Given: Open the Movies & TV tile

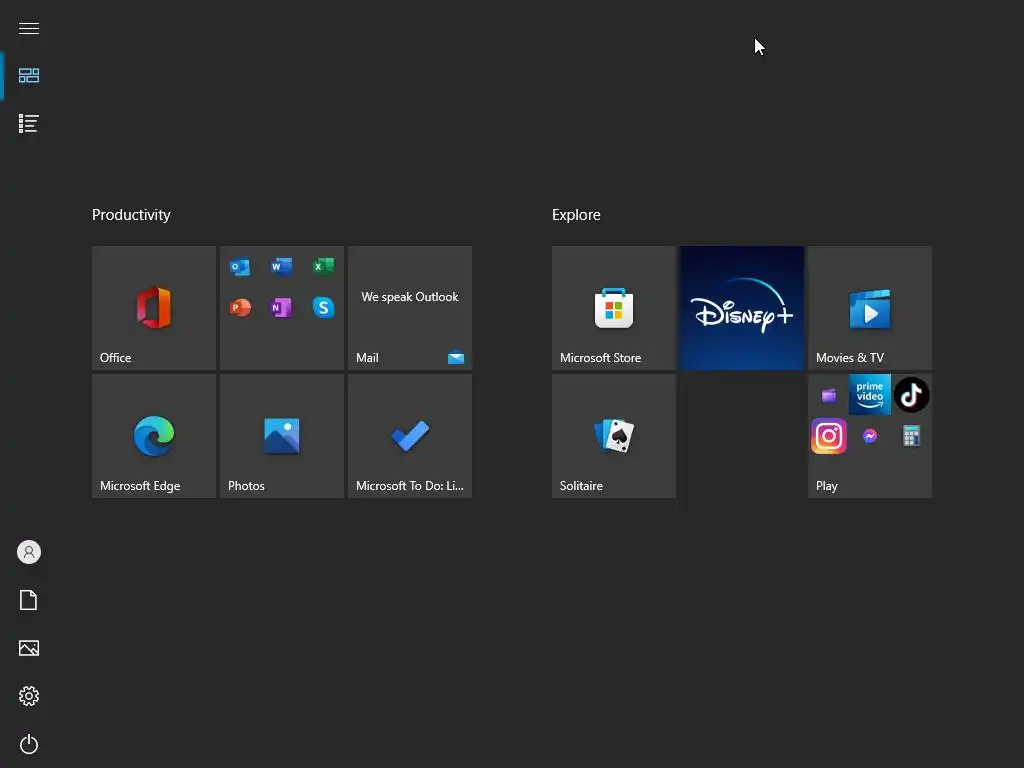Looking at the screenshot, I should [x=870, y=308].
